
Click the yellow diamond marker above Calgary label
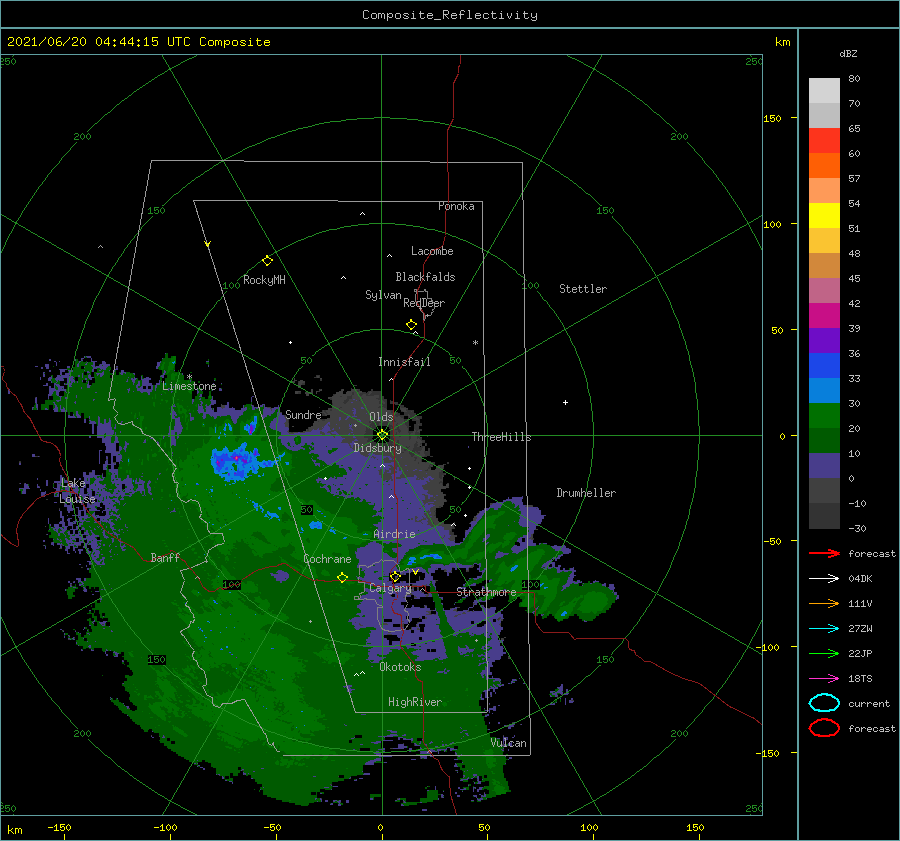(395, 576)
